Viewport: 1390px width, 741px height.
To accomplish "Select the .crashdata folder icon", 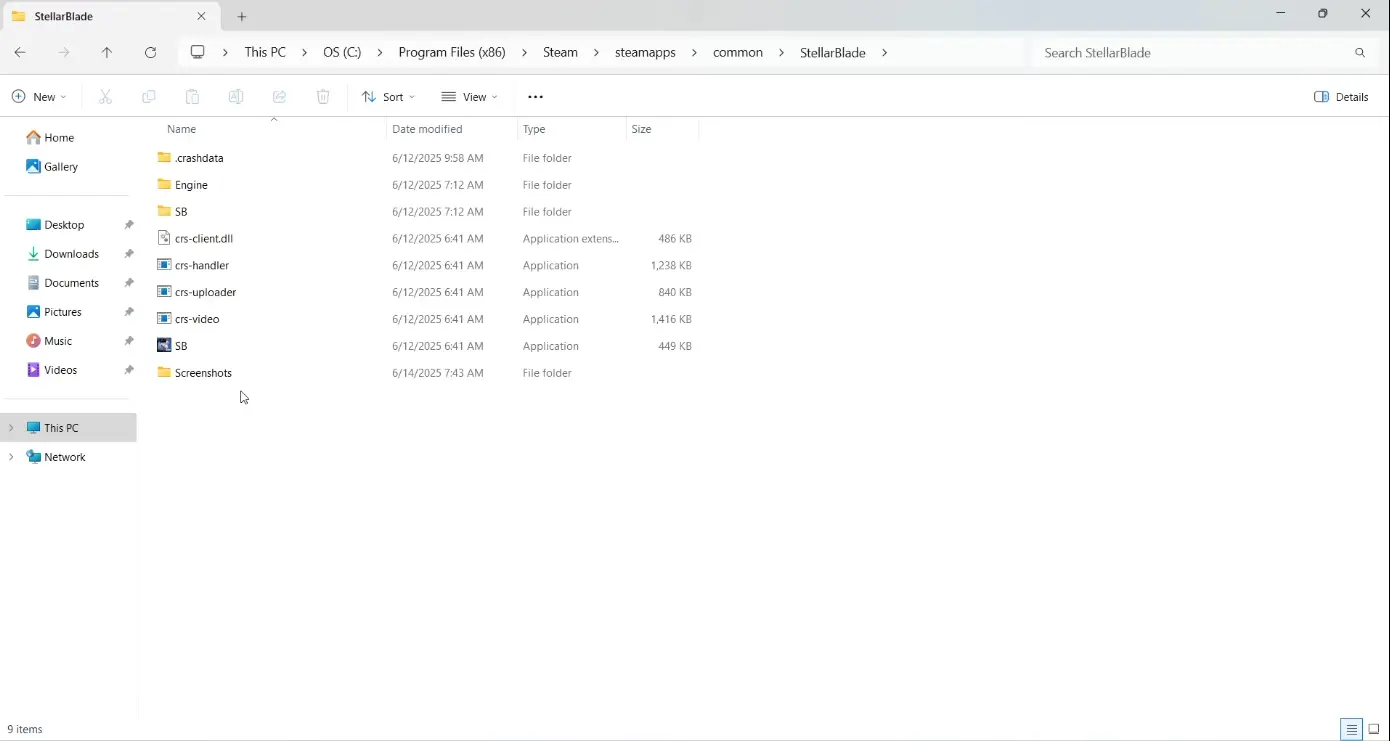I will pos(164,158).
